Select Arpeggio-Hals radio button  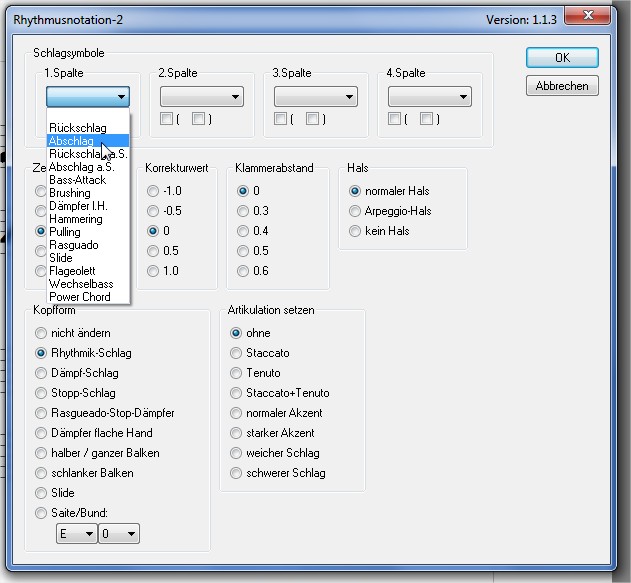pos(355,211)
